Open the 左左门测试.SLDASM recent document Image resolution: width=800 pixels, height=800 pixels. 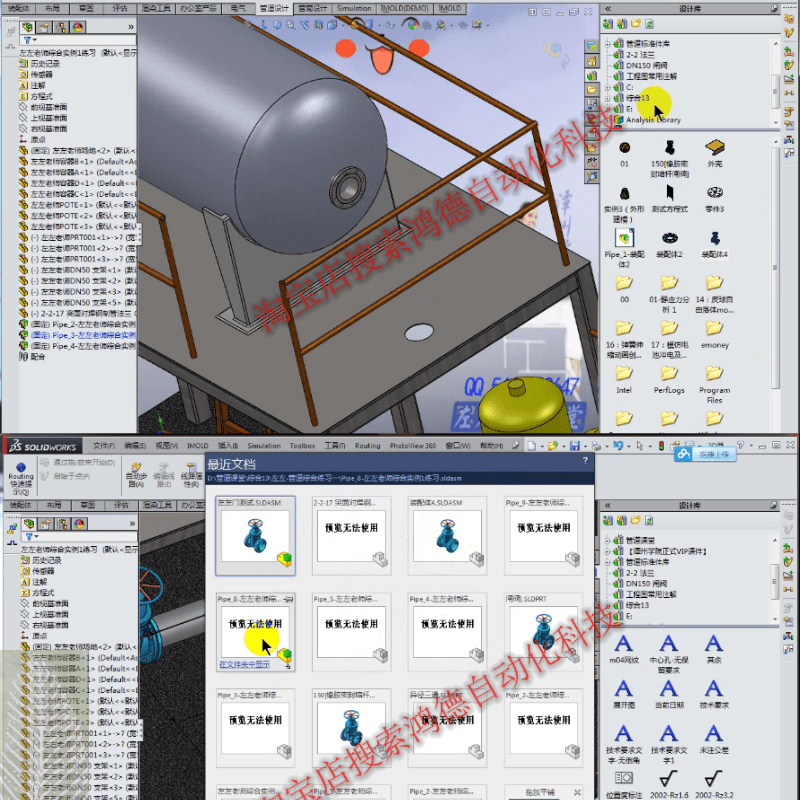point(255,536)
